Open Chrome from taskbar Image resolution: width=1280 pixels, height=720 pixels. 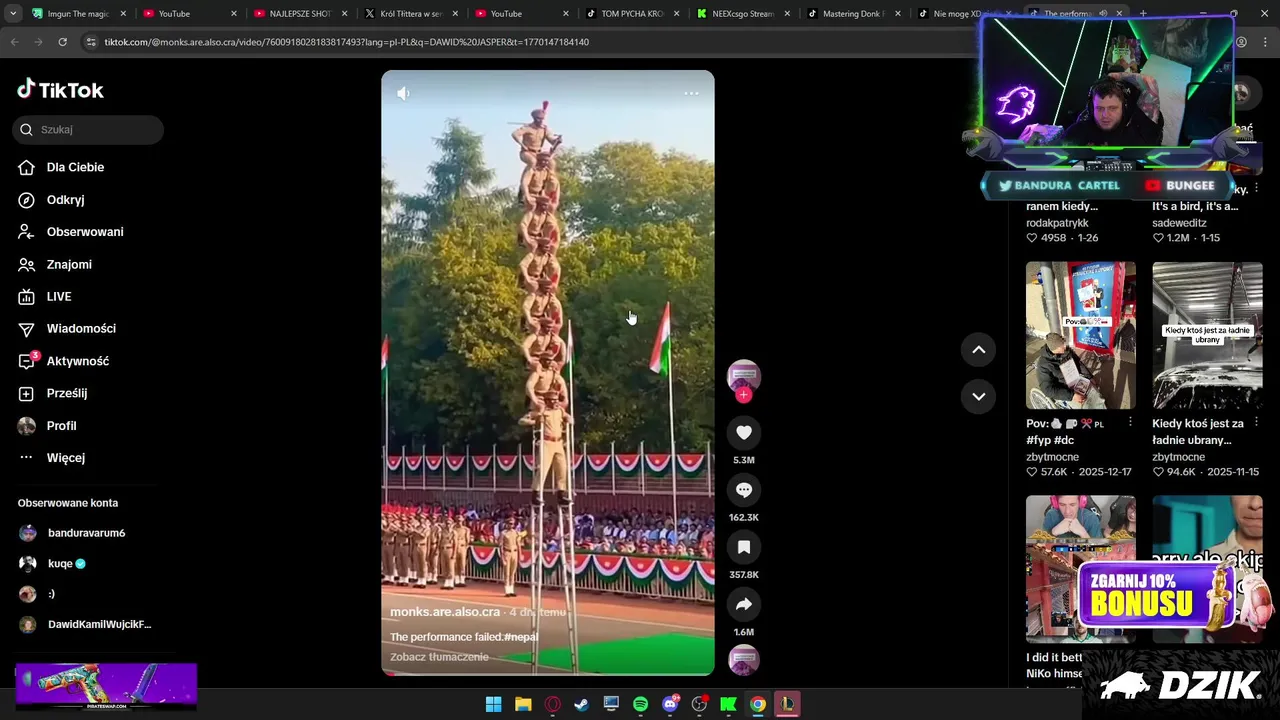point(758,704)
